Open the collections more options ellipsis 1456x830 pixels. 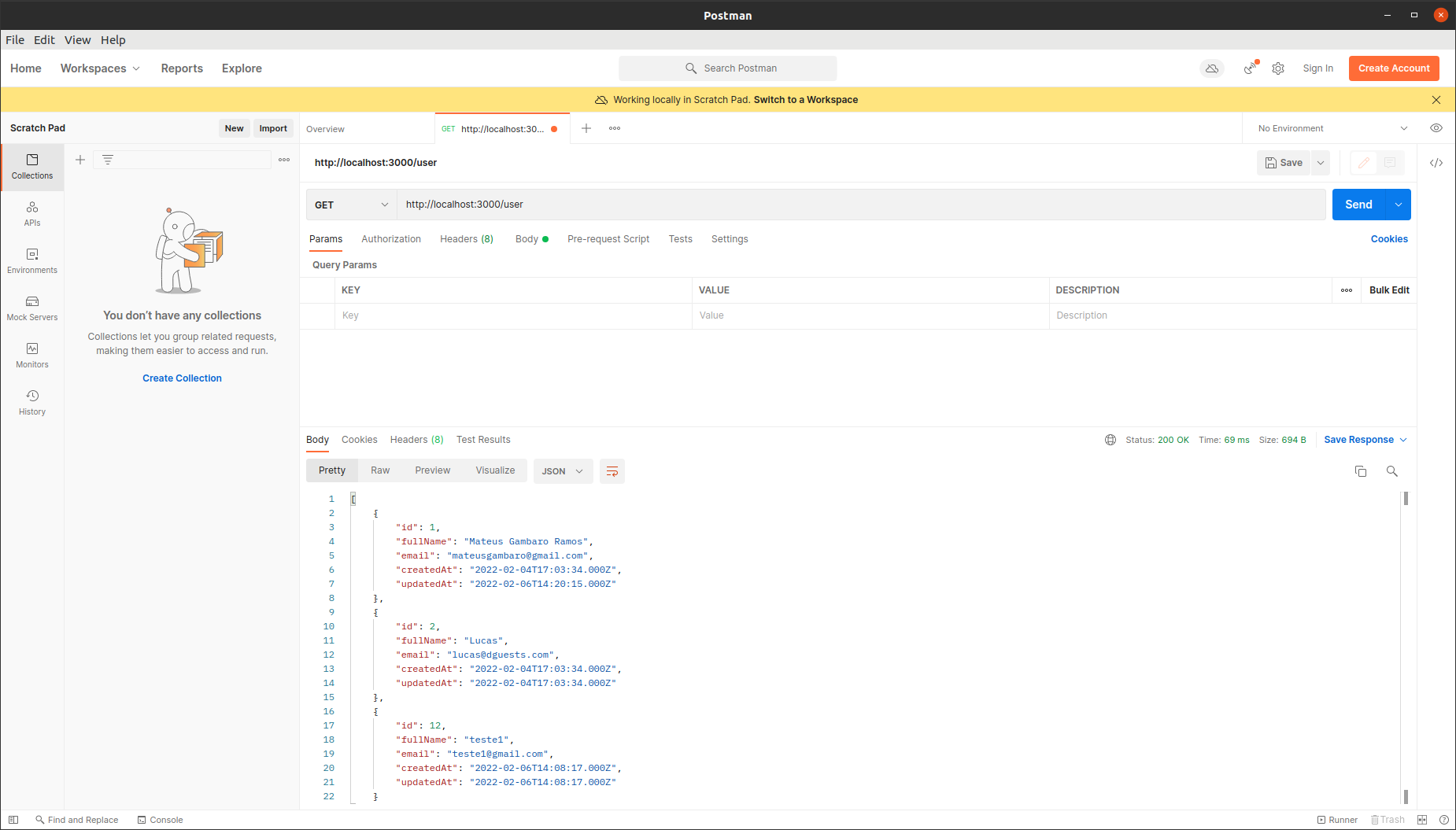click(x=284, y=160)
